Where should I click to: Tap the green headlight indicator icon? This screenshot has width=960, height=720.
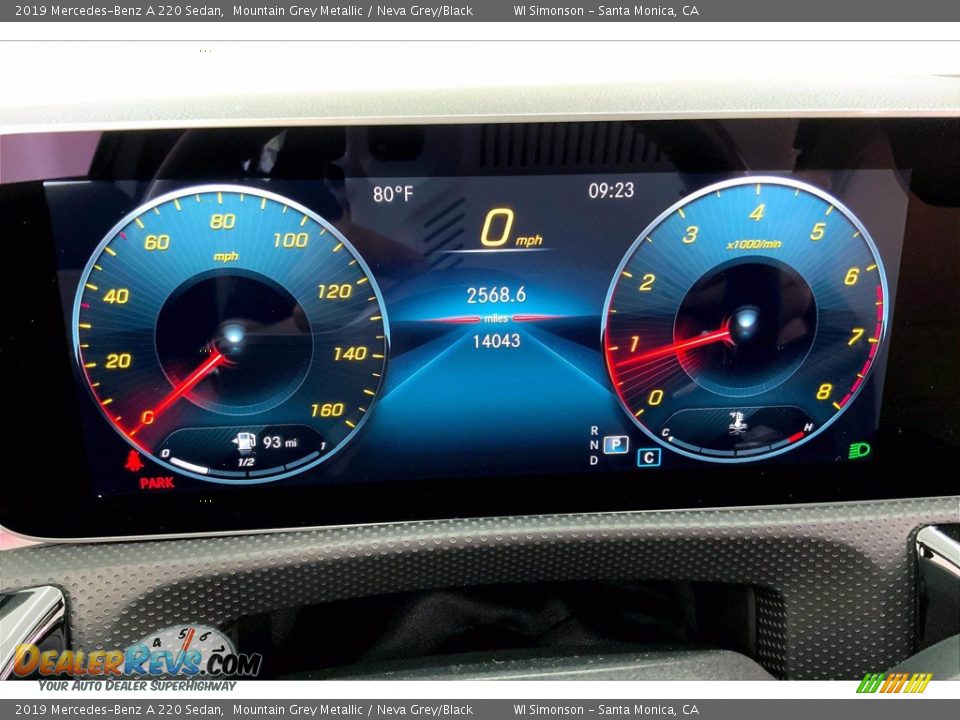pos(859,451)
